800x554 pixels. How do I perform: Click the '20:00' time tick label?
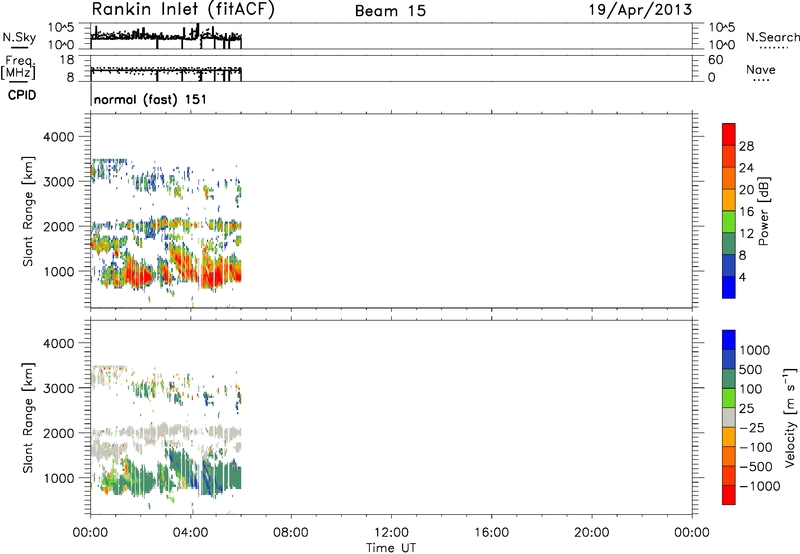[592, 533]
